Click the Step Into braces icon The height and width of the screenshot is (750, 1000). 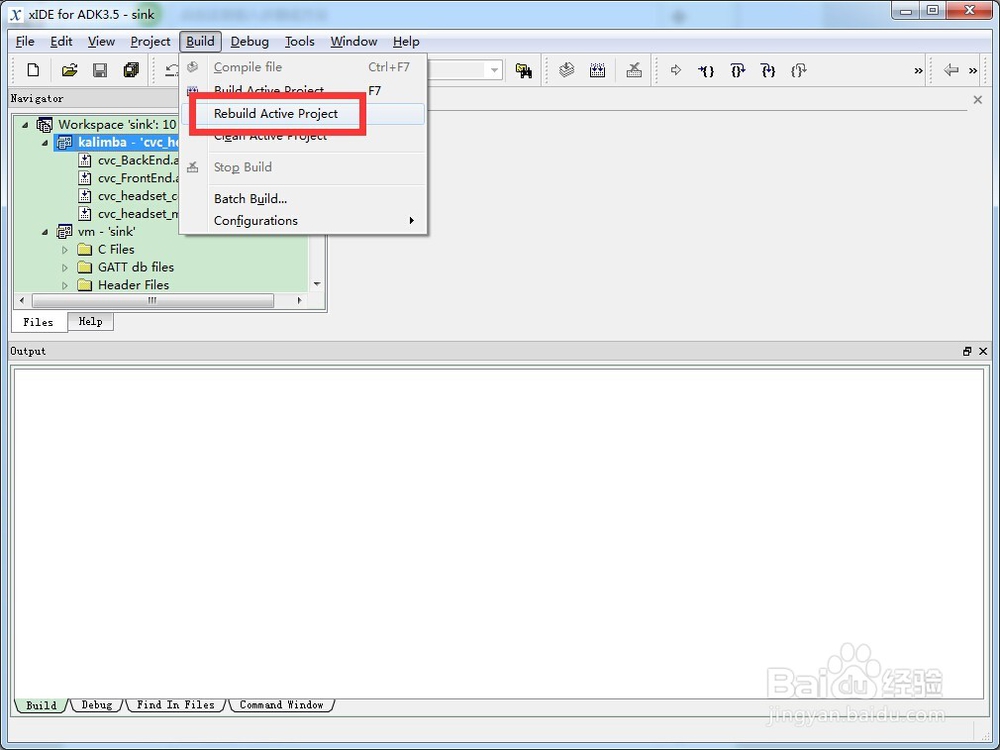(x=706, y=70)
